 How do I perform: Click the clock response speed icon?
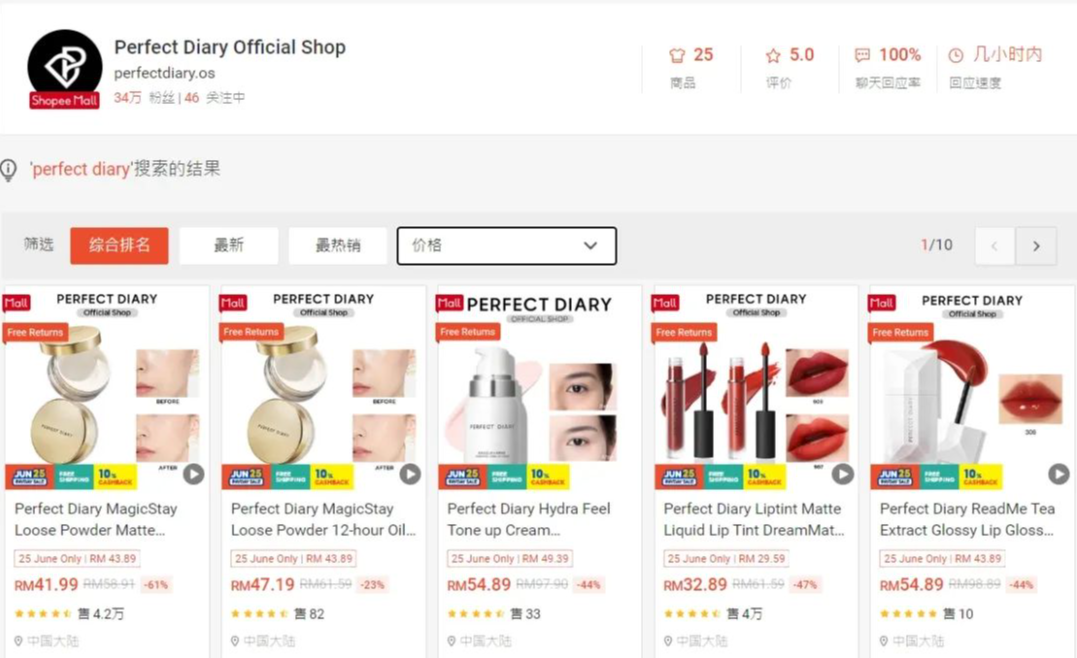pos(955,55)
